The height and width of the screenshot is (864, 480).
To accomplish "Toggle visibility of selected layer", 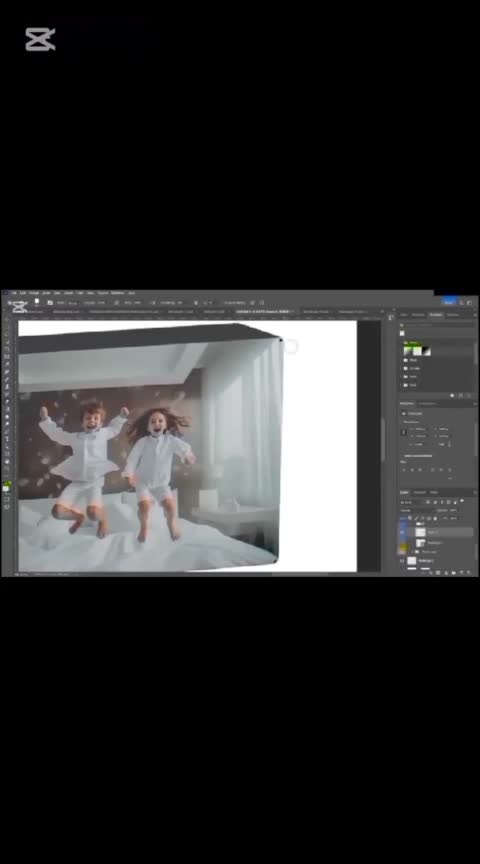I will [402, 532].
